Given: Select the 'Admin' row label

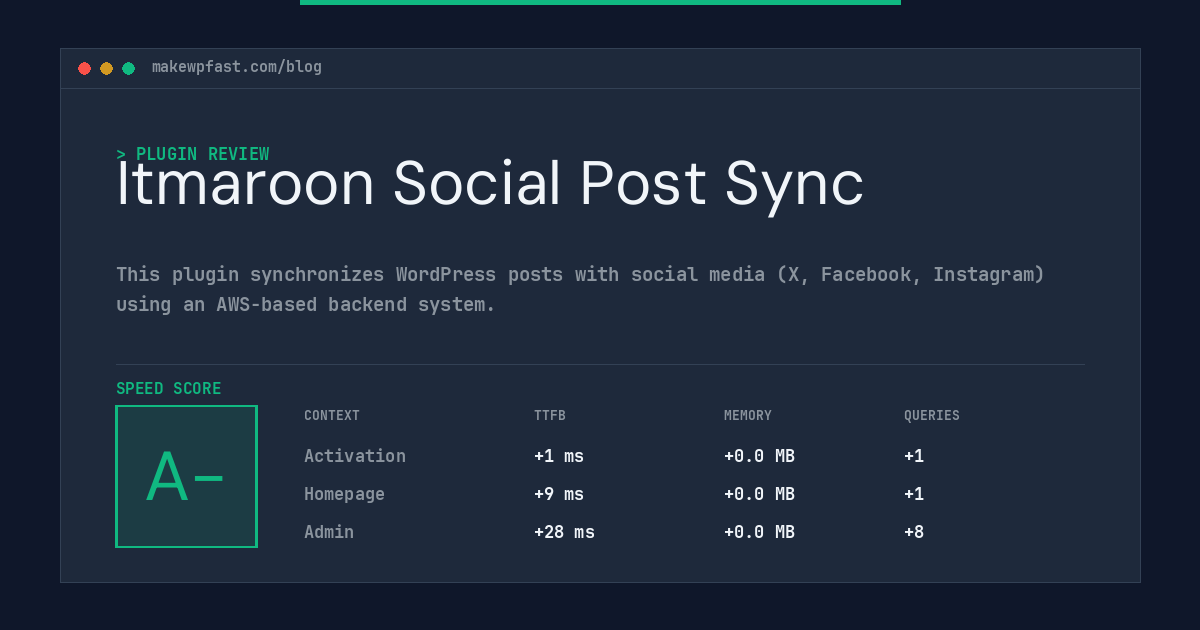Looking at the screenshot, I should click(x=329, y=532).
